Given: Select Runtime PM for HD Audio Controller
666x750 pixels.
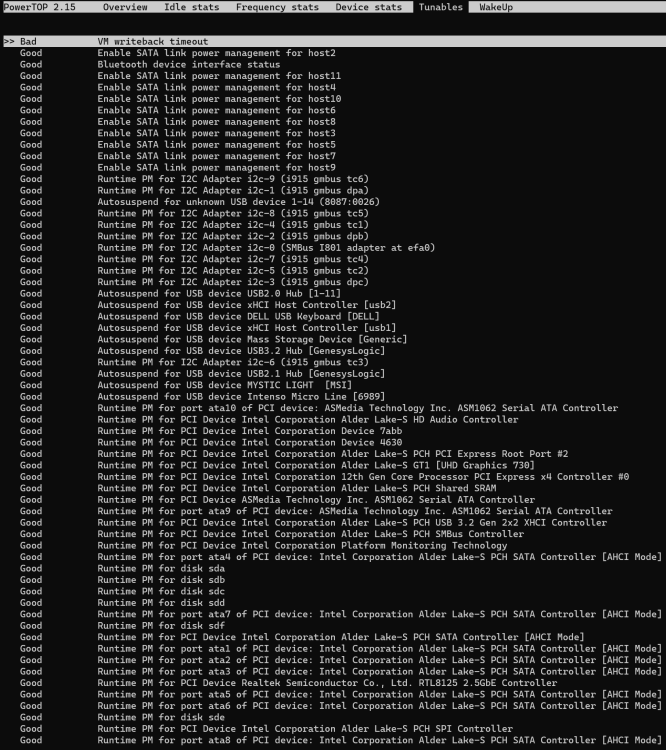Looking at the screenshot, I should 269,420.
